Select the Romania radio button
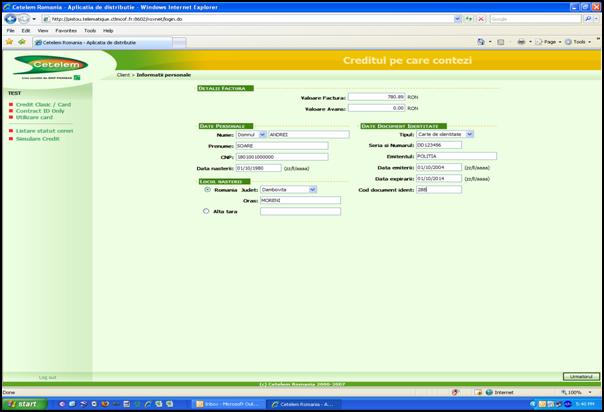Screen dimensions: 604x412 (x=207, y=189)
